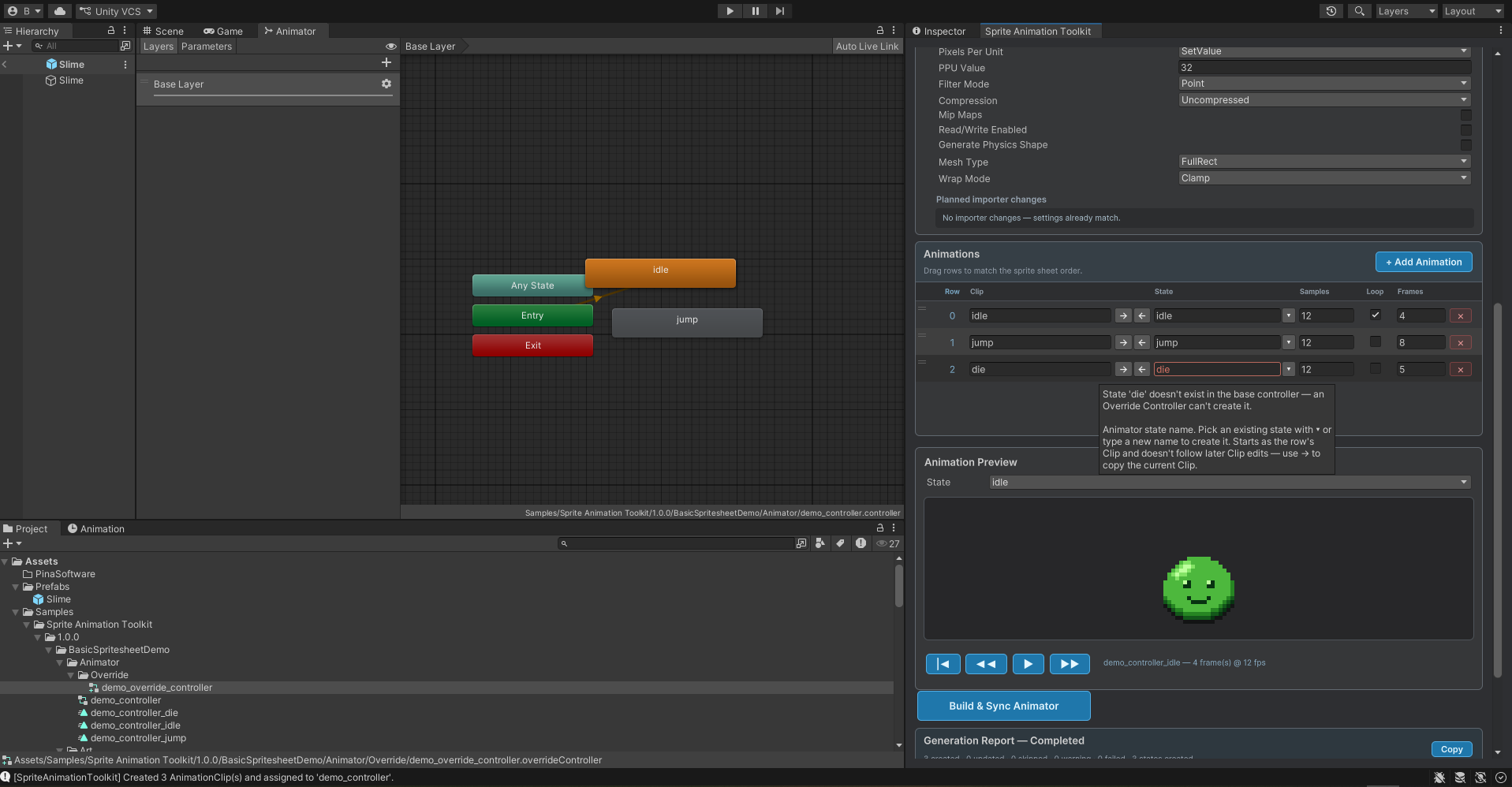Copy jump state name back to clip

pos(1142,342)
